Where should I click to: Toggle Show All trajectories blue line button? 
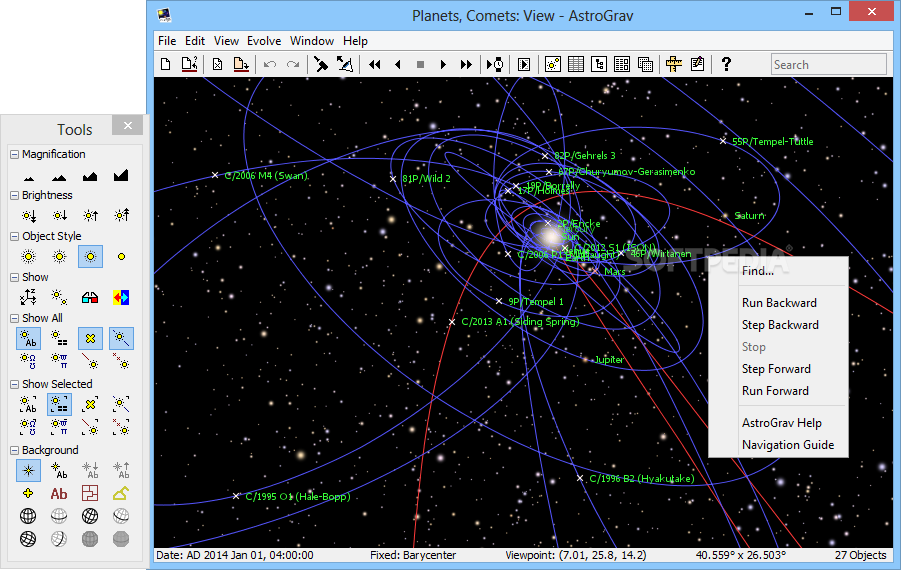click(121, 338)
